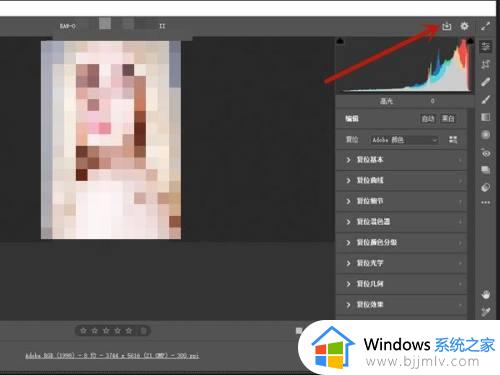Image resolution: width=500 pixels, height=375 pixels.
Task: Set rating to two stars
Action: [95, 331]
